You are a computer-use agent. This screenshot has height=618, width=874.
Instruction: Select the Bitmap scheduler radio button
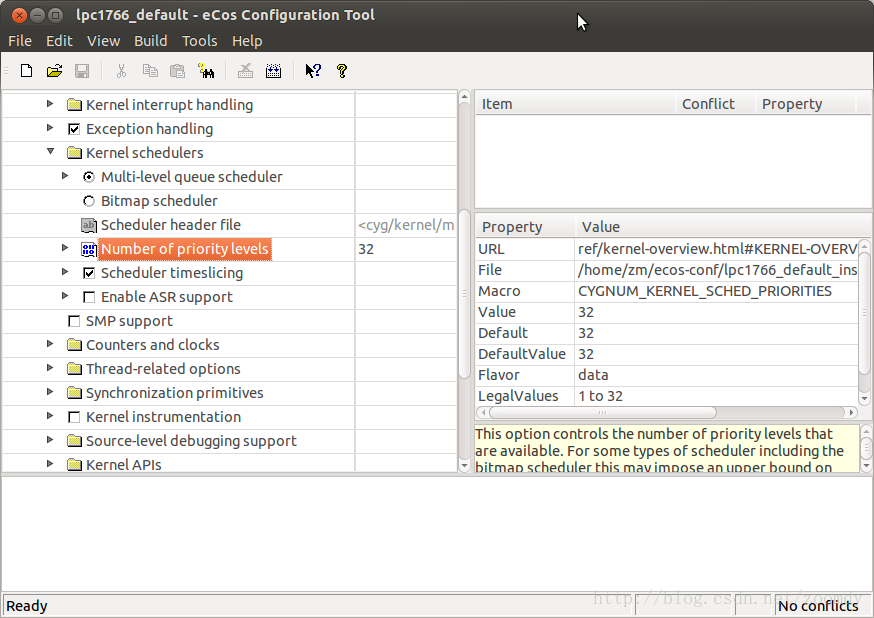(89, 201)
